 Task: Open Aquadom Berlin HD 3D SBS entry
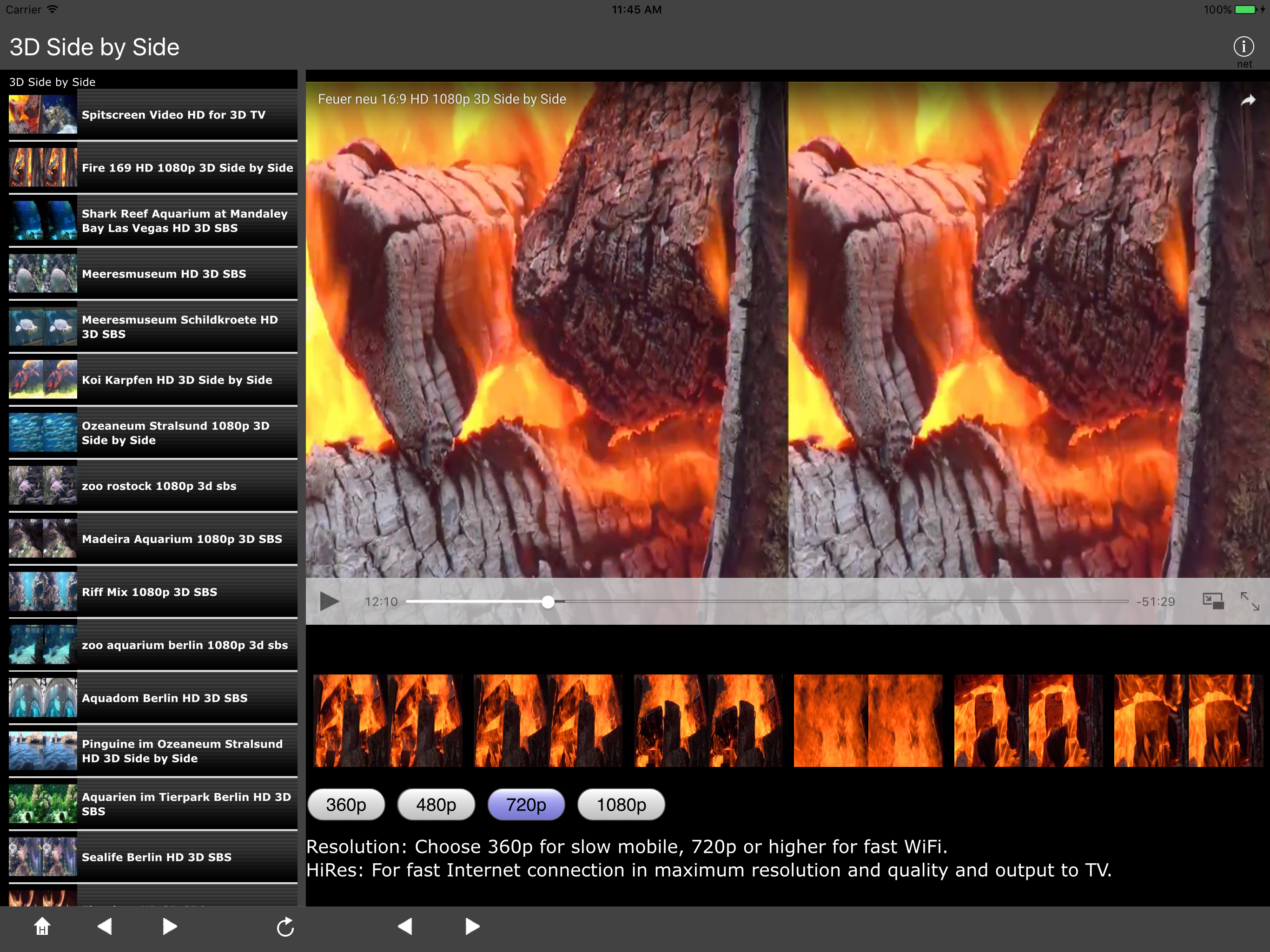164,698
